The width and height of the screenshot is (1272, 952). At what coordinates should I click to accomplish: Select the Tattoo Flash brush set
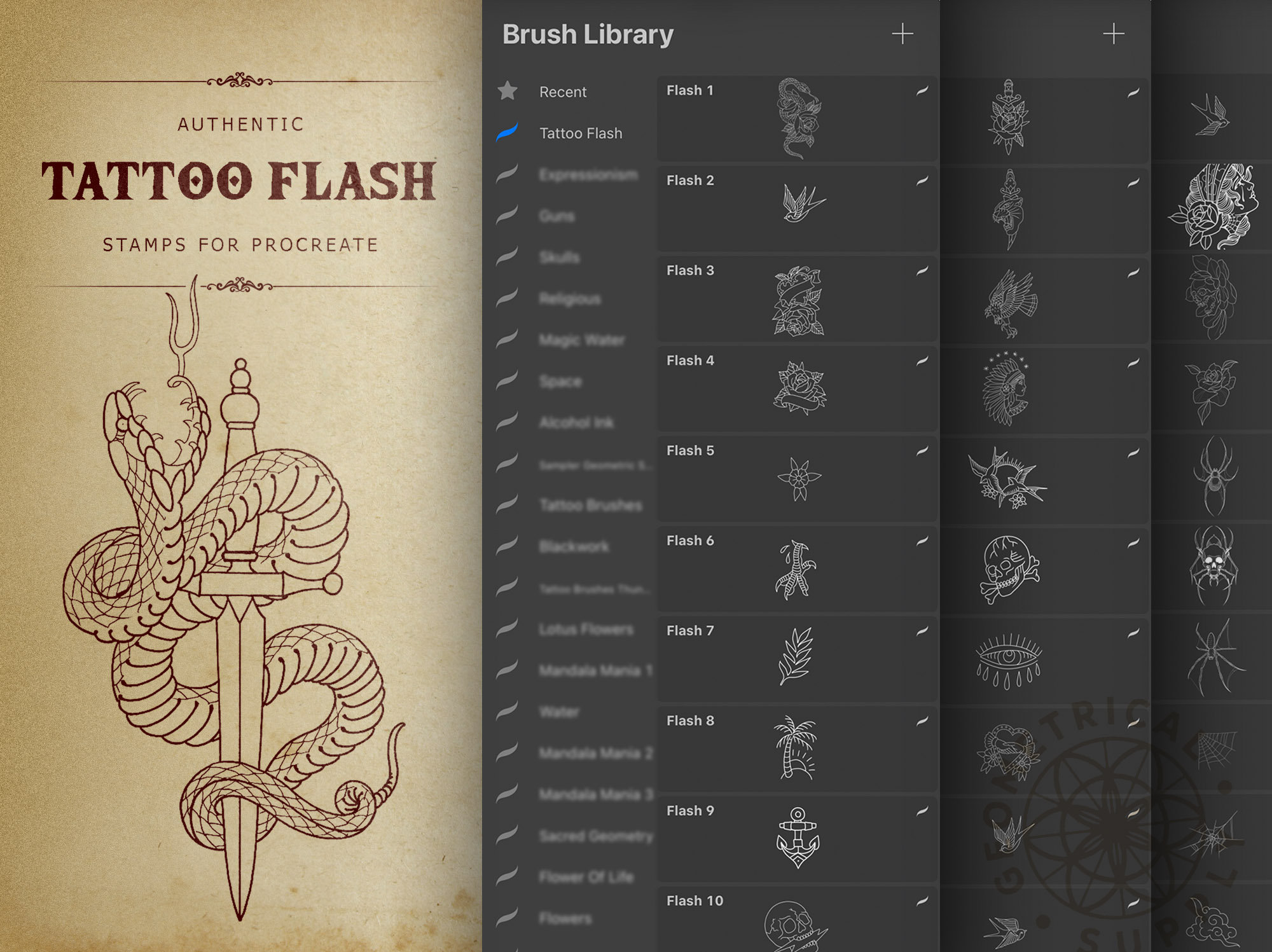[581, 134]
